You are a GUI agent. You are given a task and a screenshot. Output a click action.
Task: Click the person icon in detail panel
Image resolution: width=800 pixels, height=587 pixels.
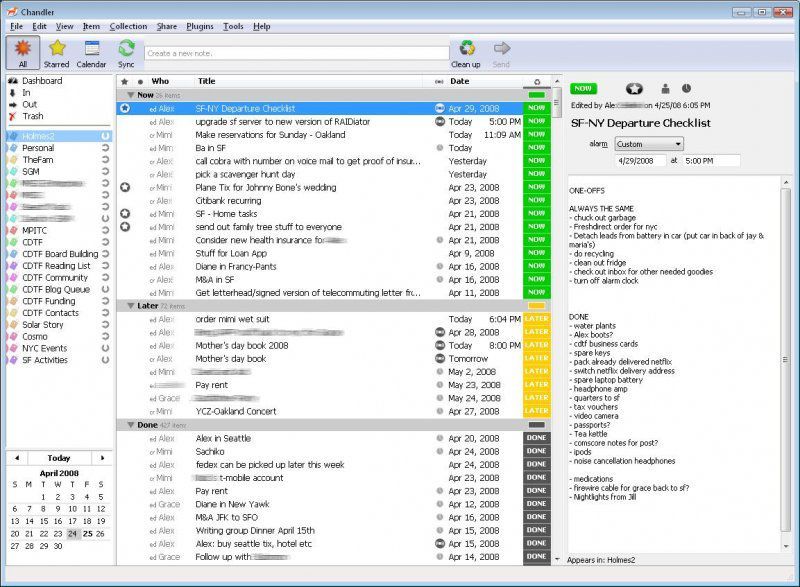click(666, 89)
